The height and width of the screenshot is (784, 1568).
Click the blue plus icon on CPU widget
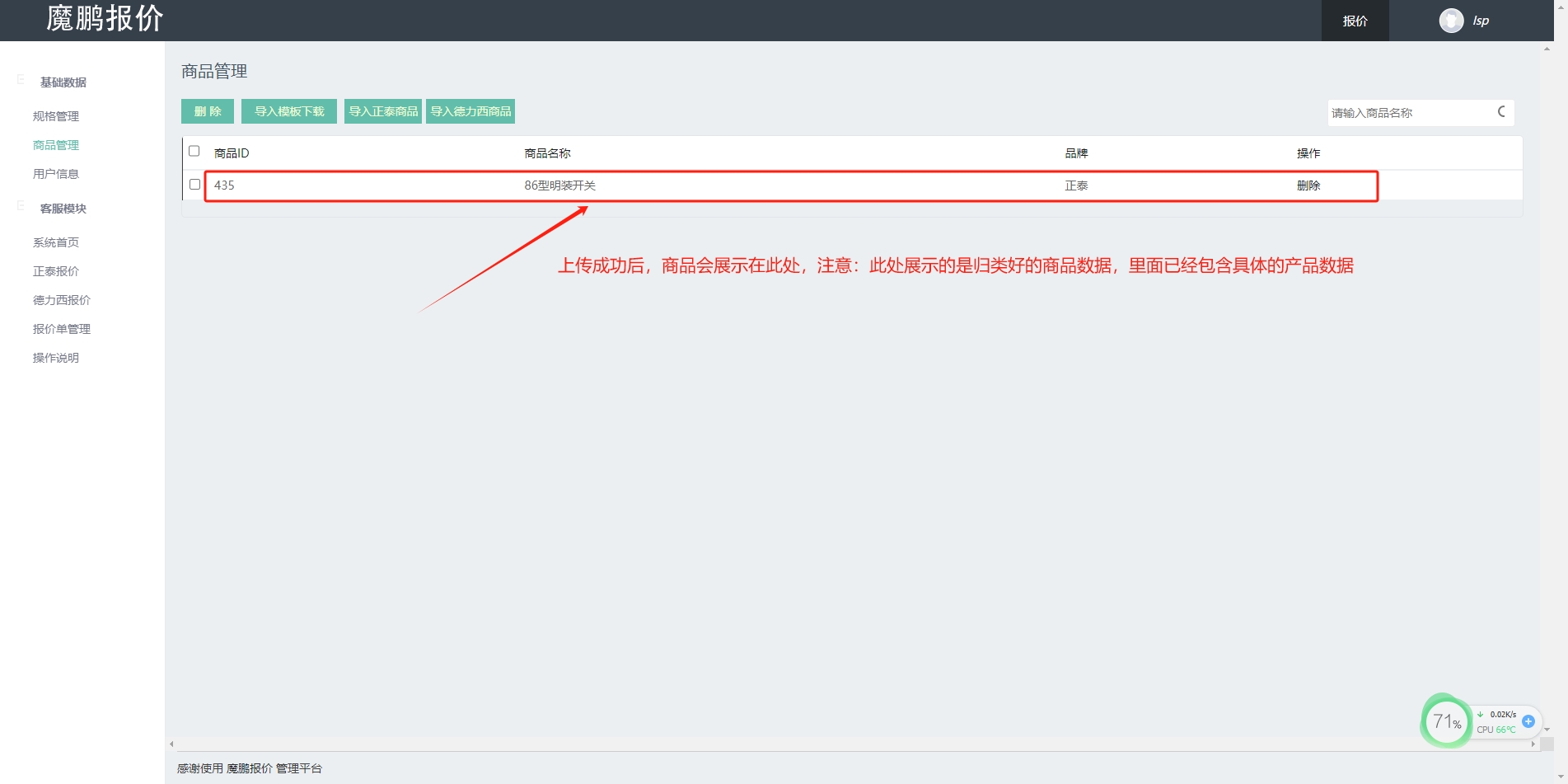click(1528, 721)
